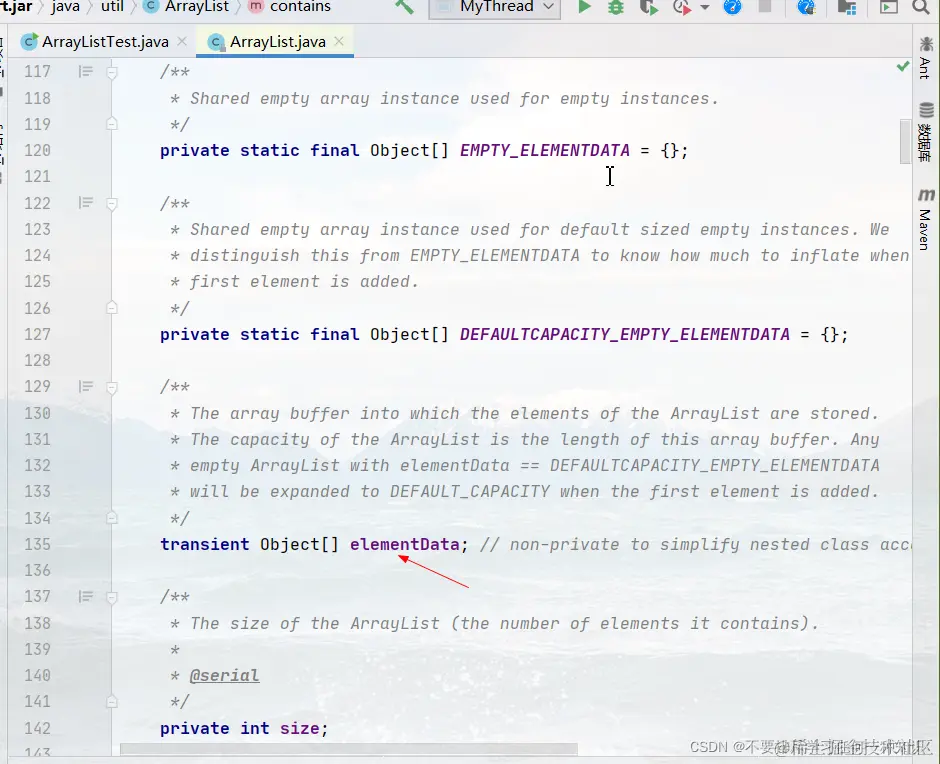Collapse the fold marker at line 141
This screenshot has width=940, height=764.
112,702
